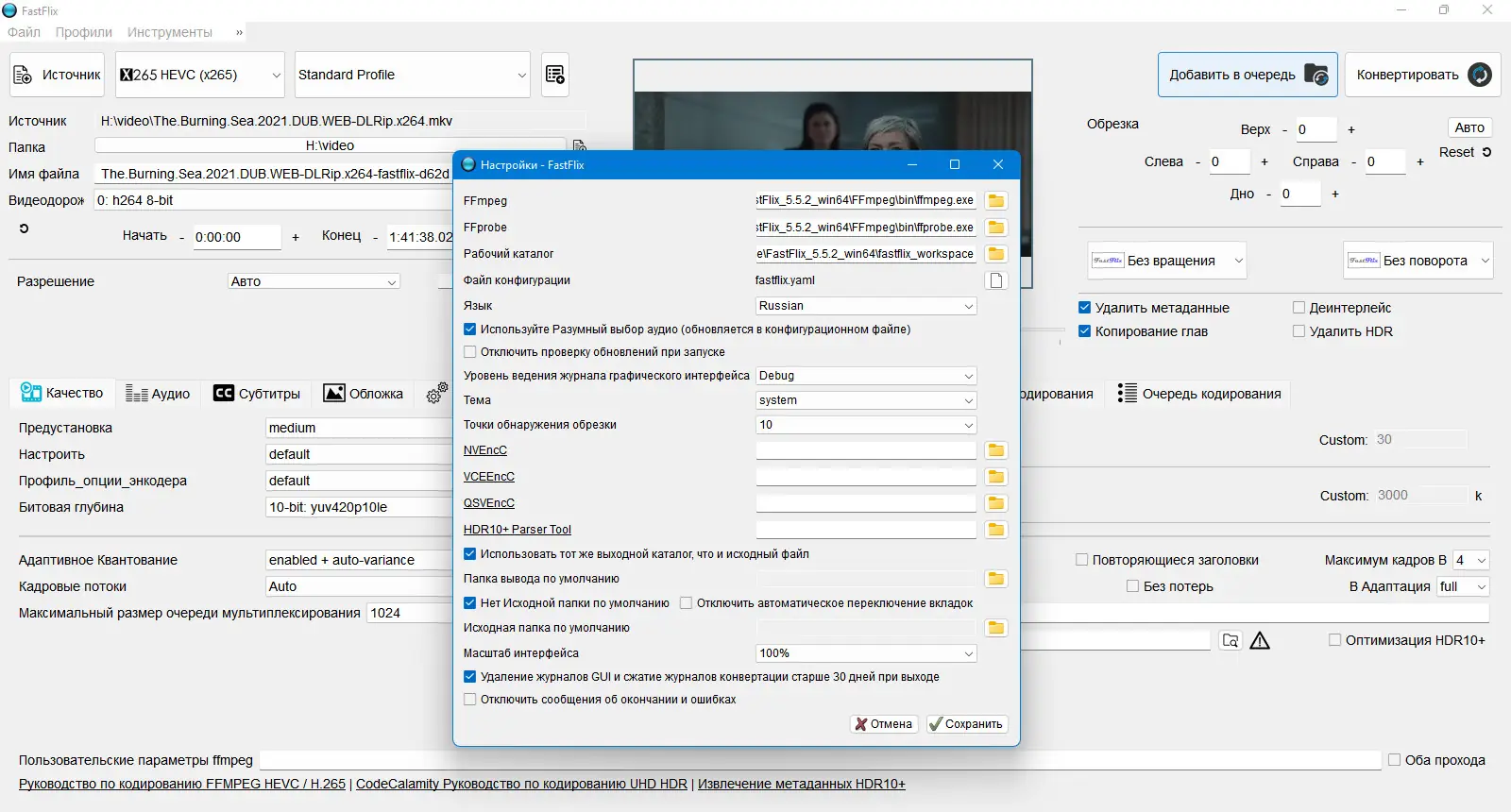
Task: Expand Точки обнаружения обрезки dropdown
Action: click(866, 425)
